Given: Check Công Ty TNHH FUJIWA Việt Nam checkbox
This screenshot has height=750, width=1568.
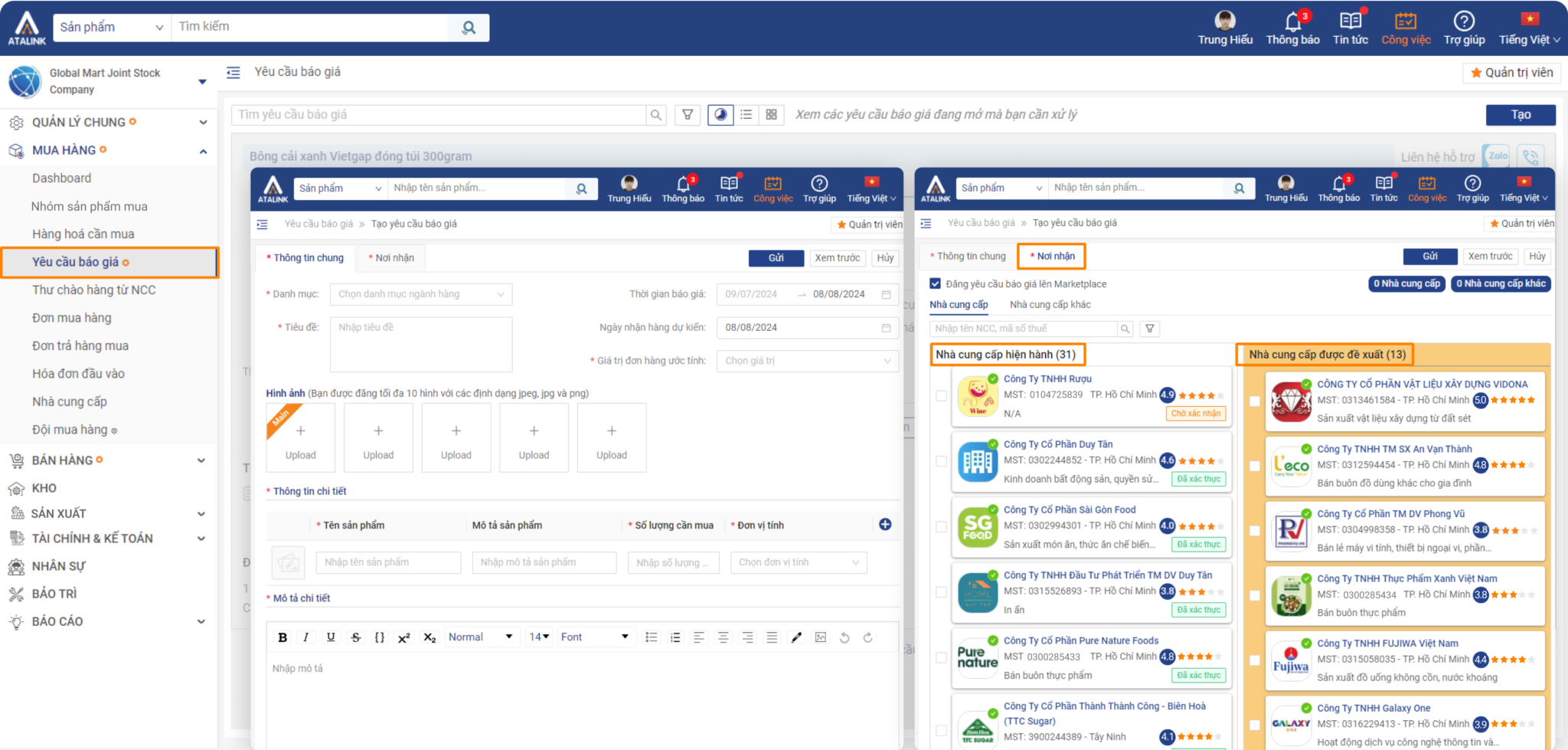Looking at the screenshot, I should pyautogui.click(x=1254, y=660).
